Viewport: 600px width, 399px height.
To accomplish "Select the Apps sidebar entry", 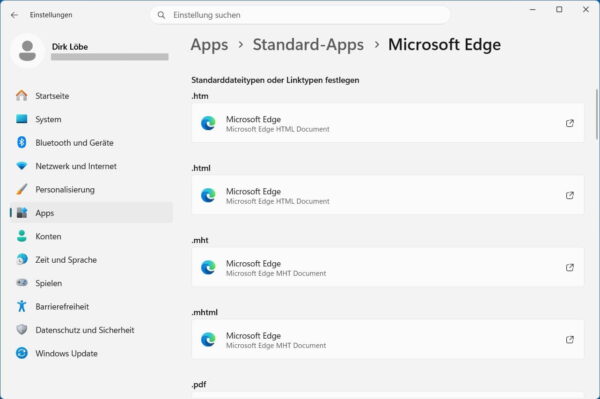I will pos(91,213).
